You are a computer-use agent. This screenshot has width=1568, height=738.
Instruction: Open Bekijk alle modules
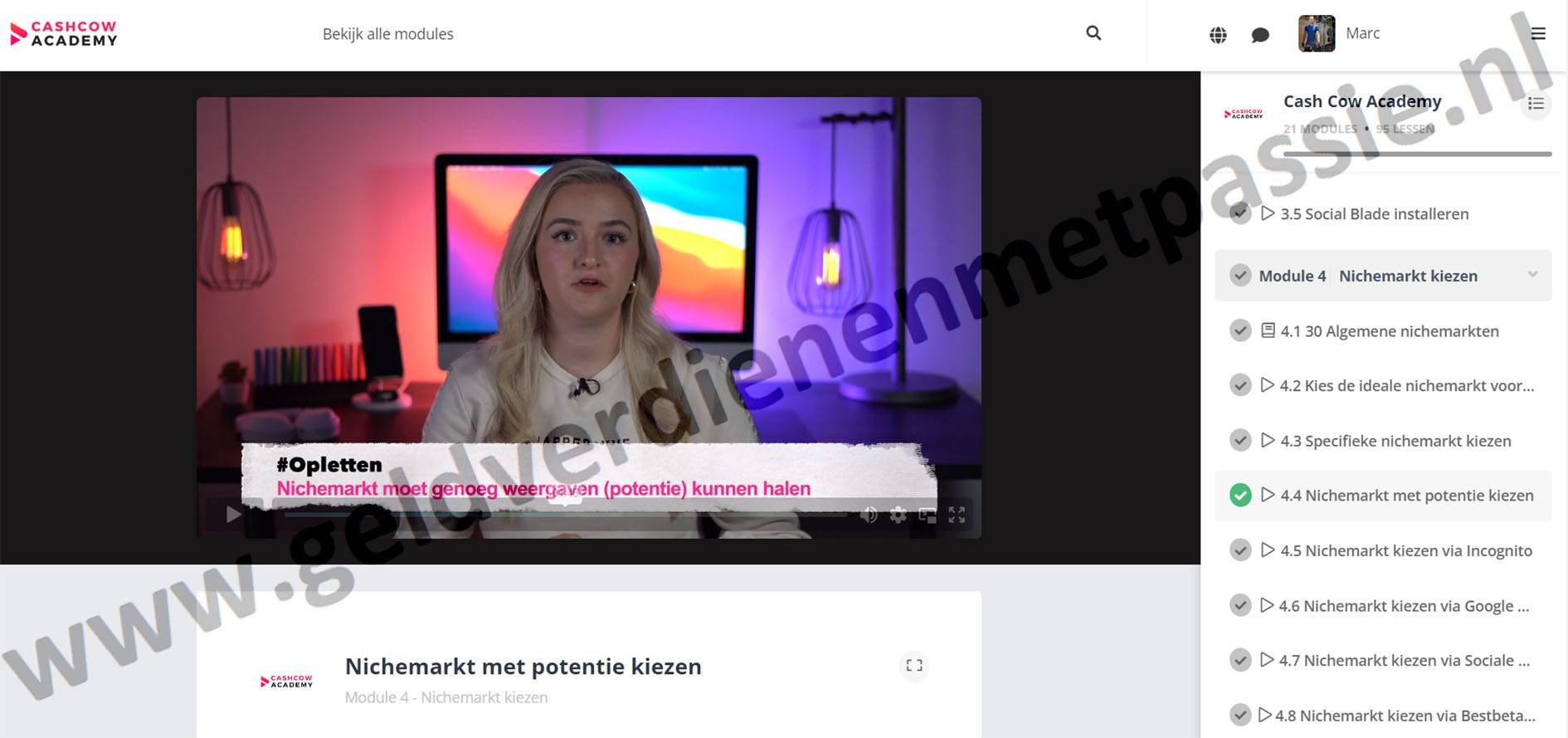pyautogui.click(x=387, y=34)
